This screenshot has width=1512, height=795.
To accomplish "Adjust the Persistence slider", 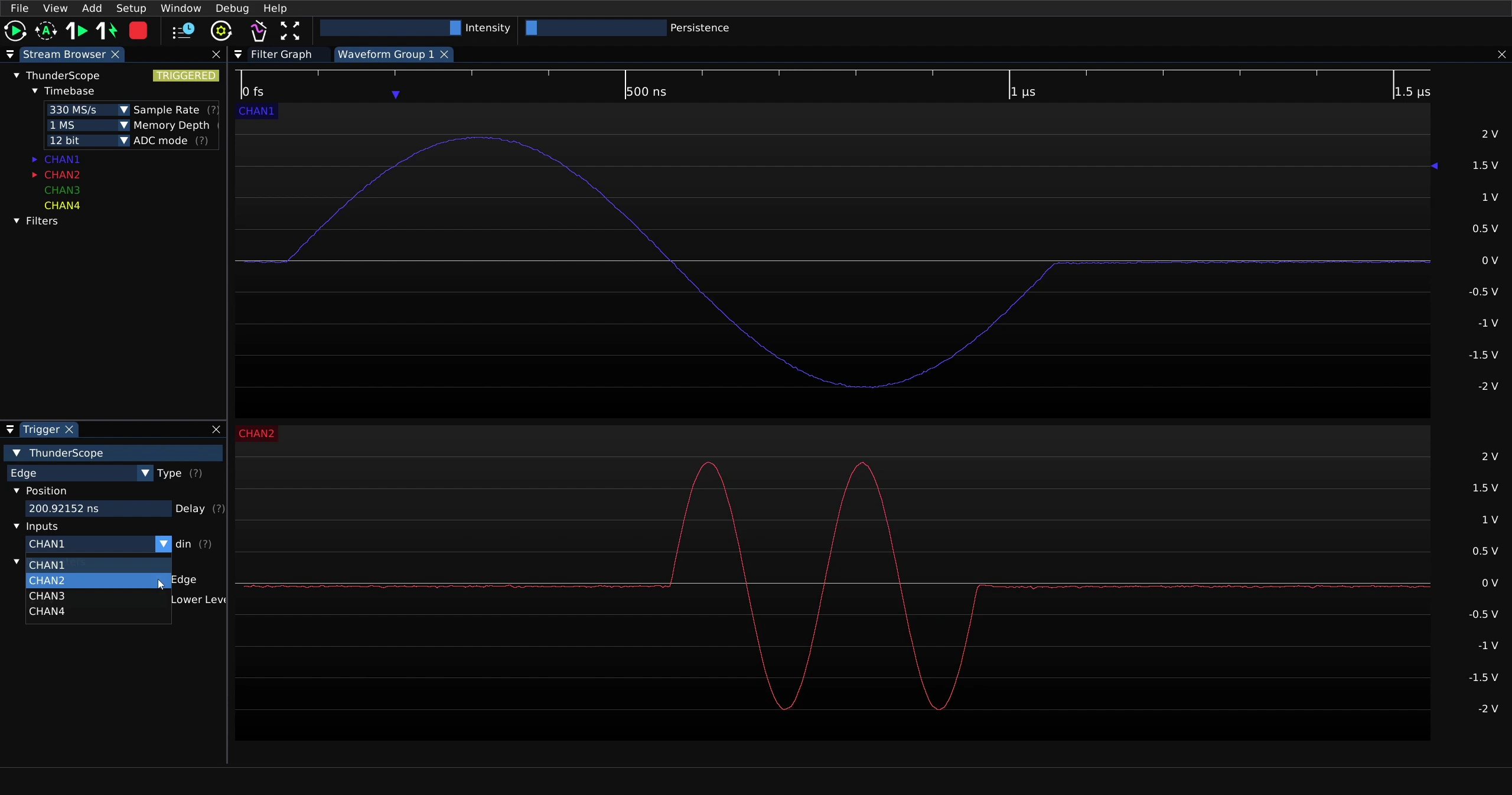I will [595, 28].
